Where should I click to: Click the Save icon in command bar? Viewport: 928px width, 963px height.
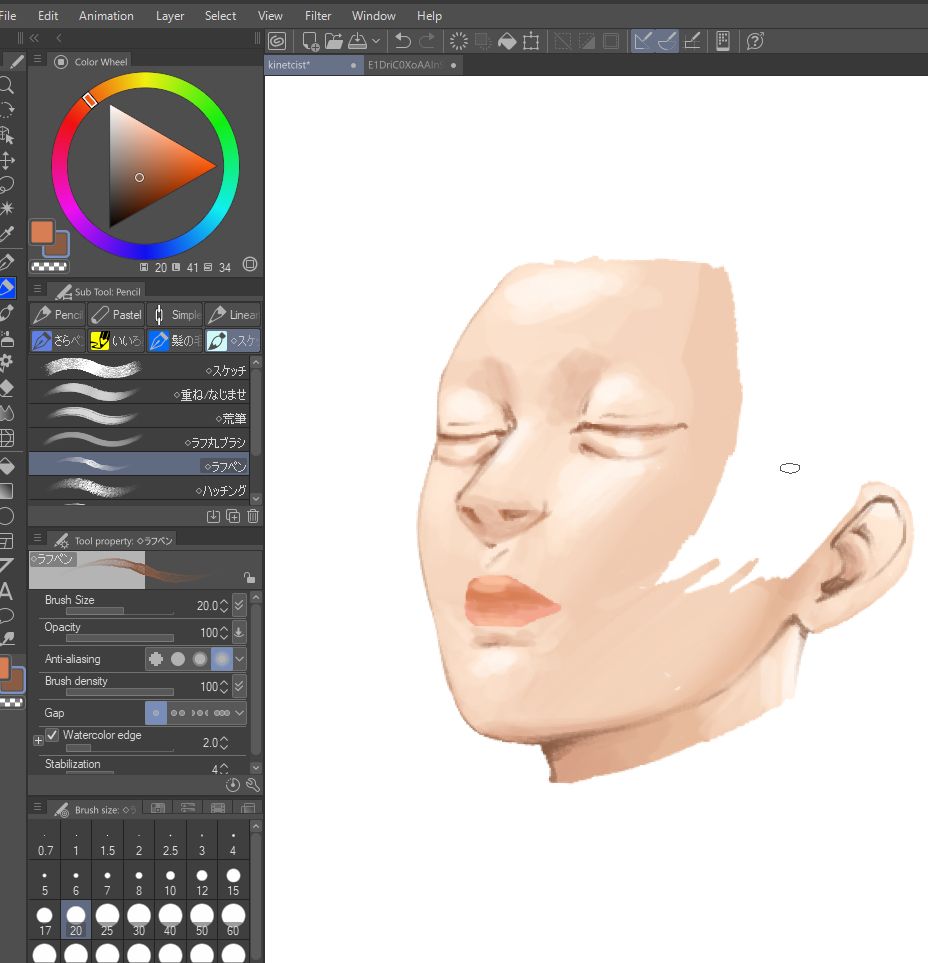[x=358, y=41]
